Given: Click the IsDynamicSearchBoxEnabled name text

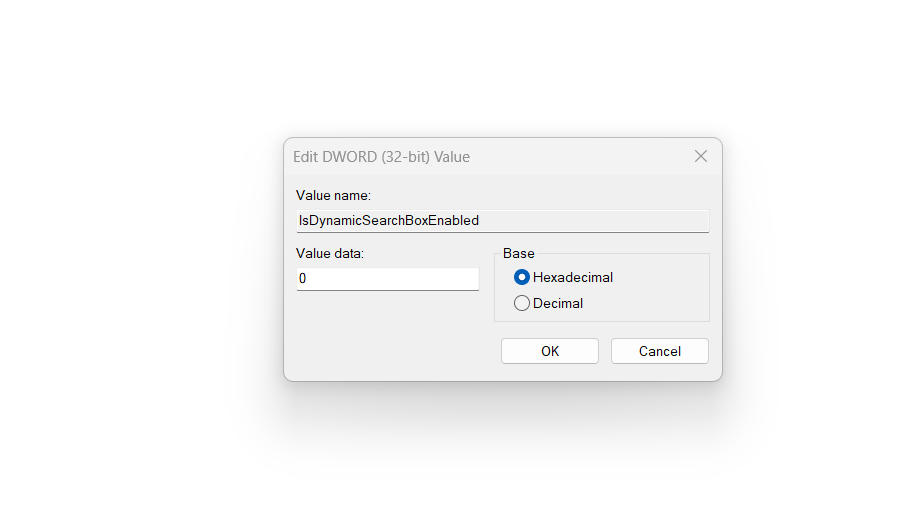Looking at the screenshot, I should [389, 220].
